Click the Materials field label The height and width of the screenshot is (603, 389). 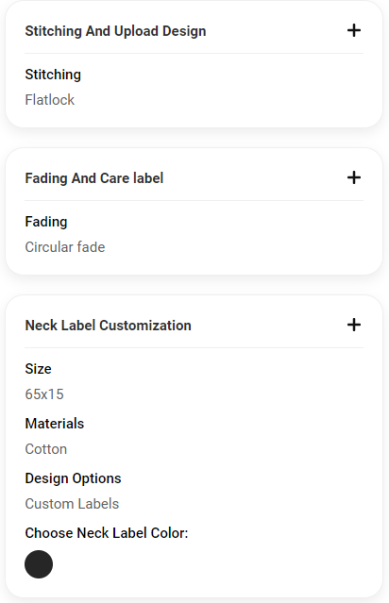(55, 423)
